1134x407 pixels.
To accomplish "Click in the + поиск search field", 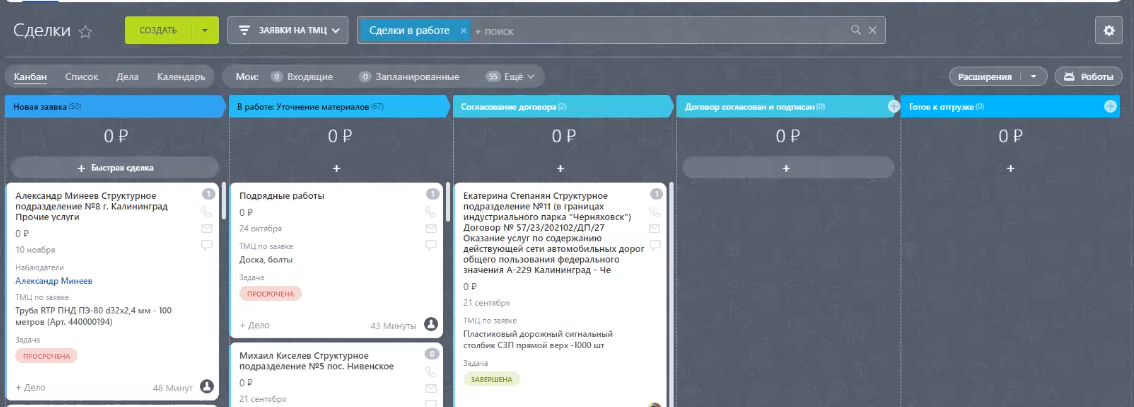I will coord(658,31).
